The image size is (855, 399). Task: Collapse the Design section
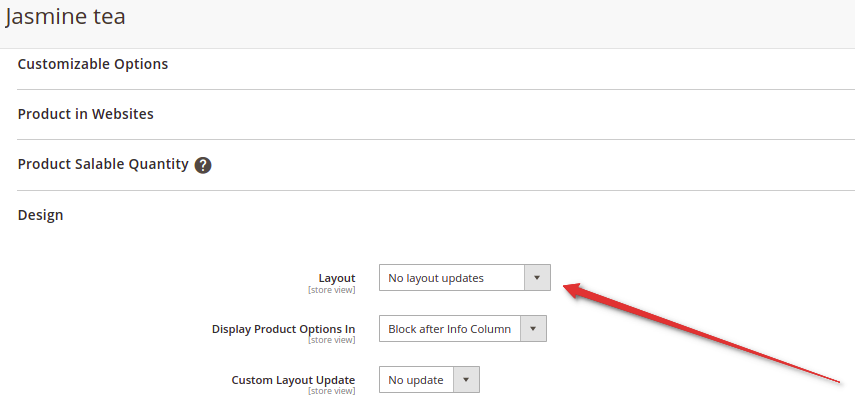pyautogui.click(x=40, y=215)
